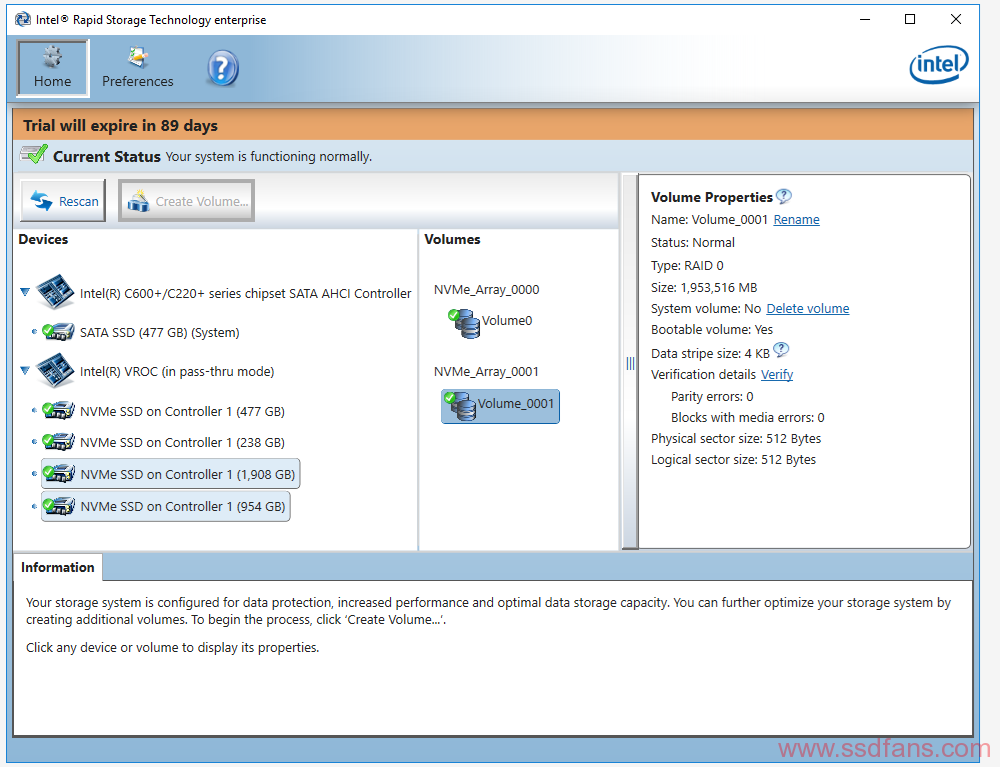The width and height of the screenshot is (1000, 767).
Task: Maximize the Rapid Storage Technology window
Action: click(910, 19)
